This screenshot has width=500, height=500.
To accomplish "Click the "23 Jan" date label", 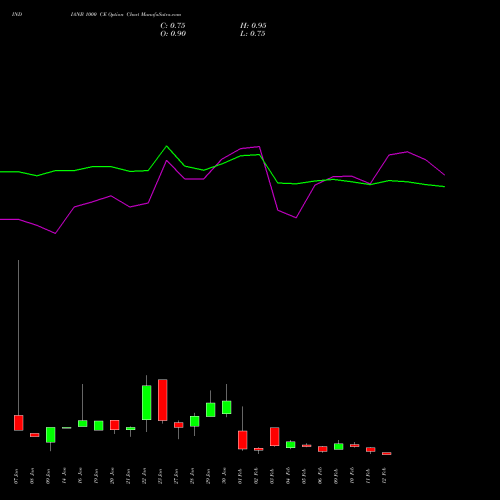I will (160, 476).
